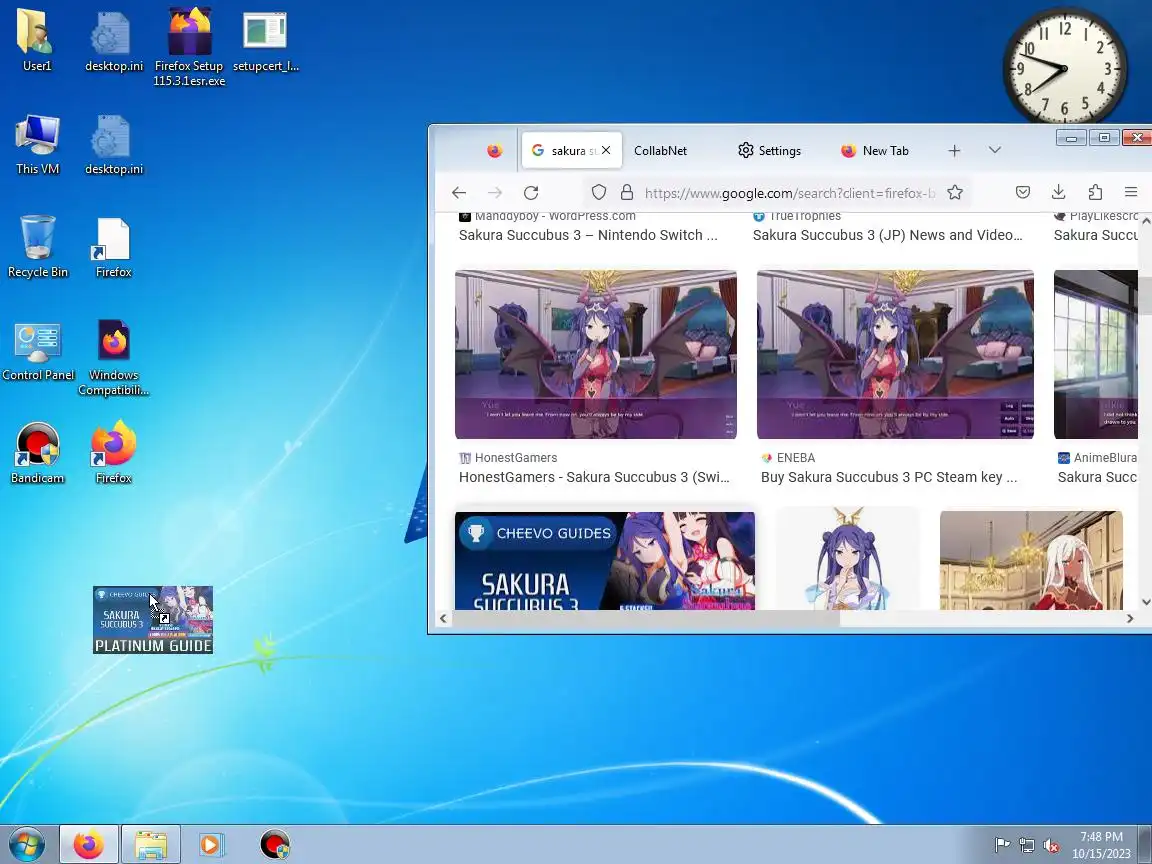Launch the Firefox logo desktop shortcut beside Bandicam

click(113, 452)
